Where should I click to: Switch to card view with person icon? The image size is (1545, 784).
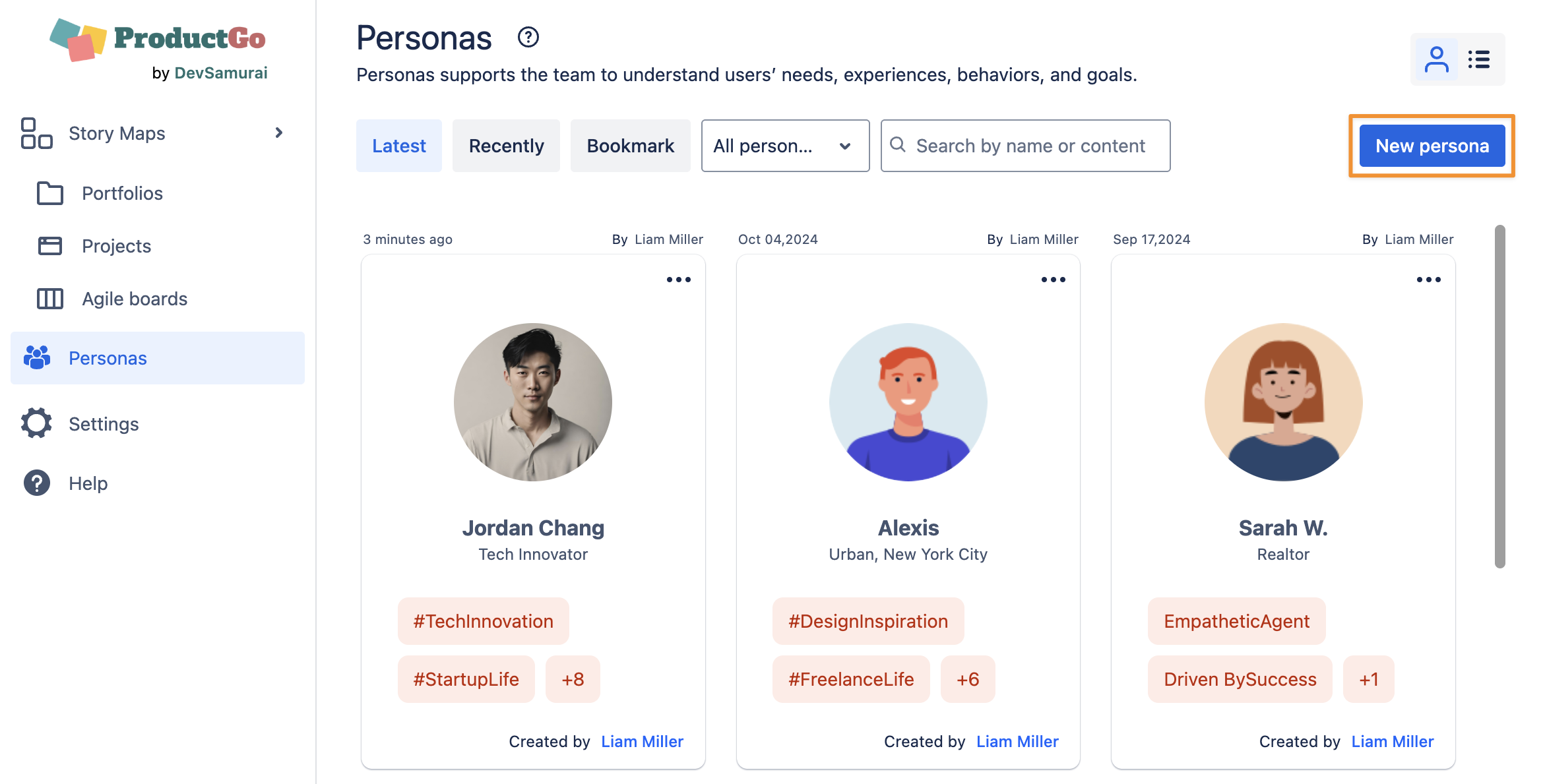tap(1436, 59)
